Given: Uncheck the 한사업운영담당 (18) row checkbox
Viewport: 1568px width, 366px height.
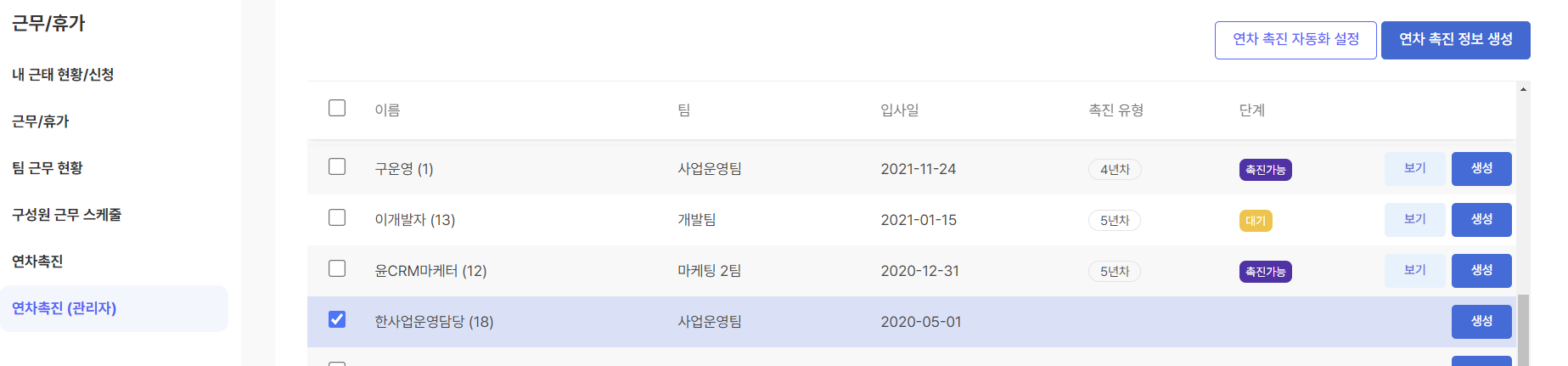Looking at the screenshot, I should 337,319.
